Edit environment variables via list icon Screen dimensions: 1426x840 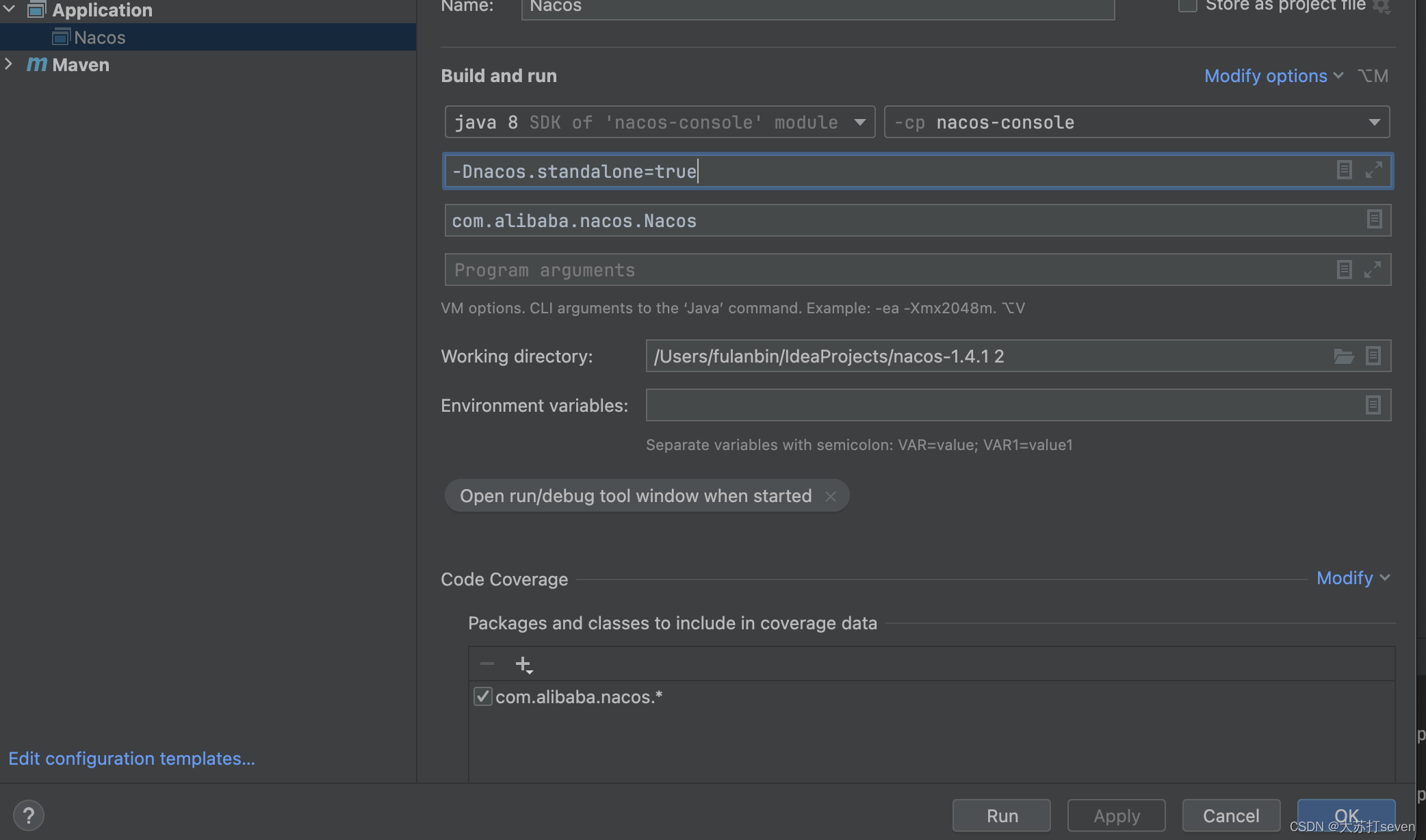pyautogui.click(x=1373, y=405)
